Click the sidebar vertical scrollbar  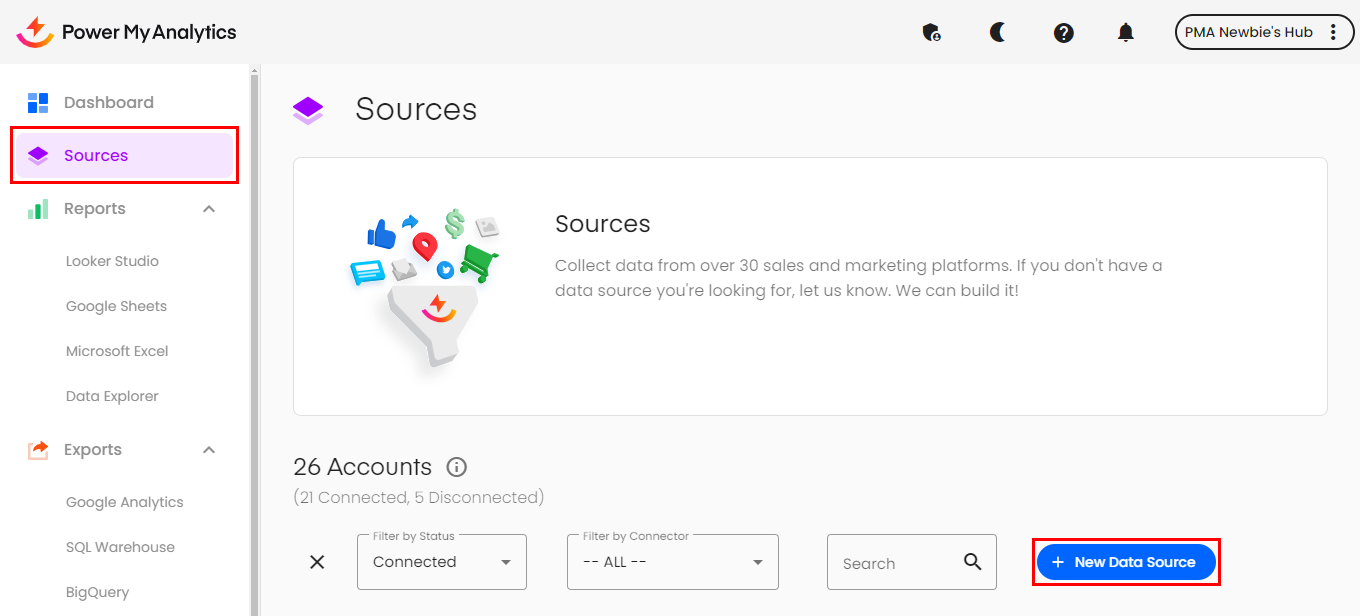(254, 340)
